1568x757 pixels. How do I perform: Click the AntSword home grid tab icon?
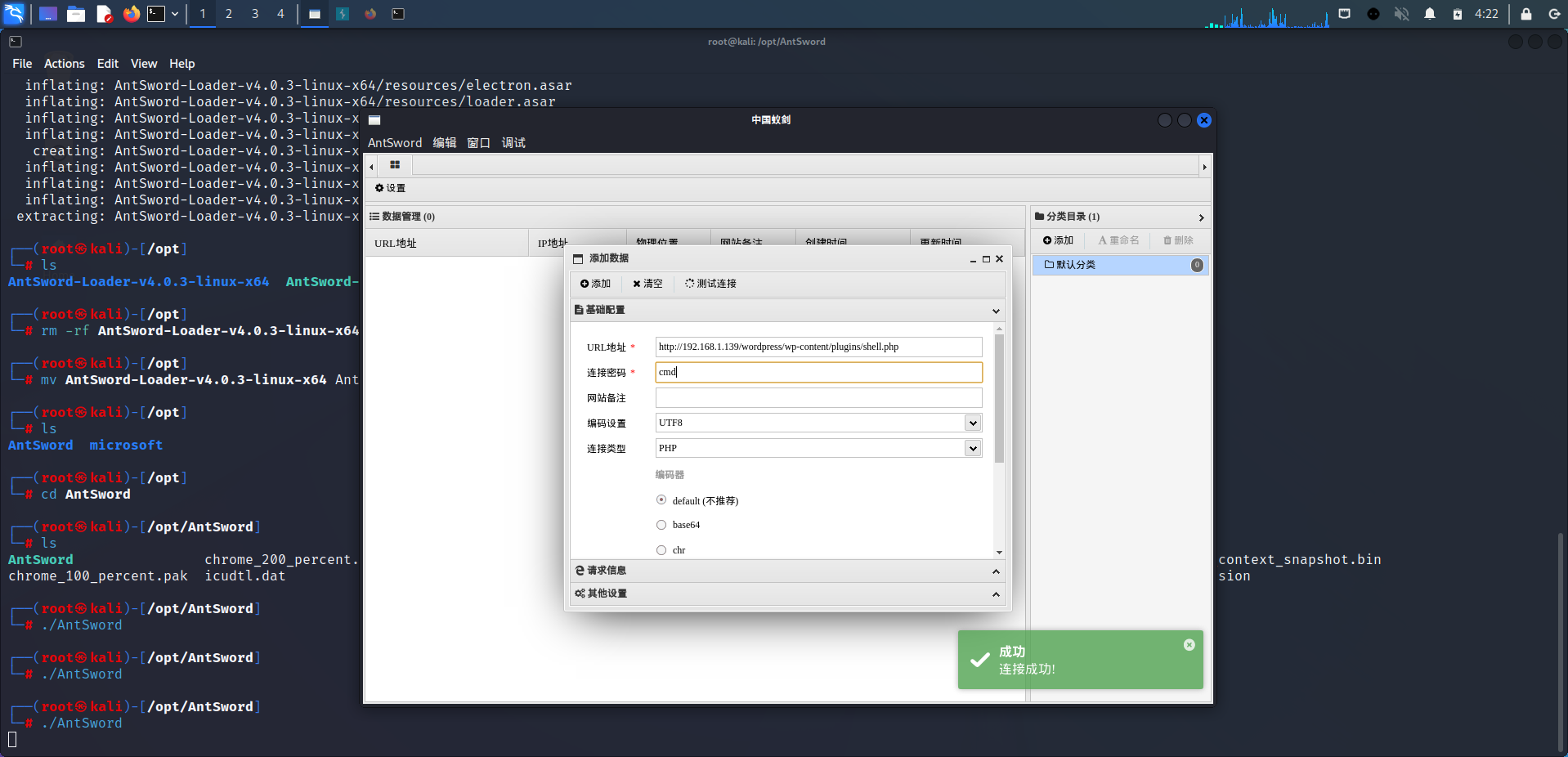coord(395,165)
